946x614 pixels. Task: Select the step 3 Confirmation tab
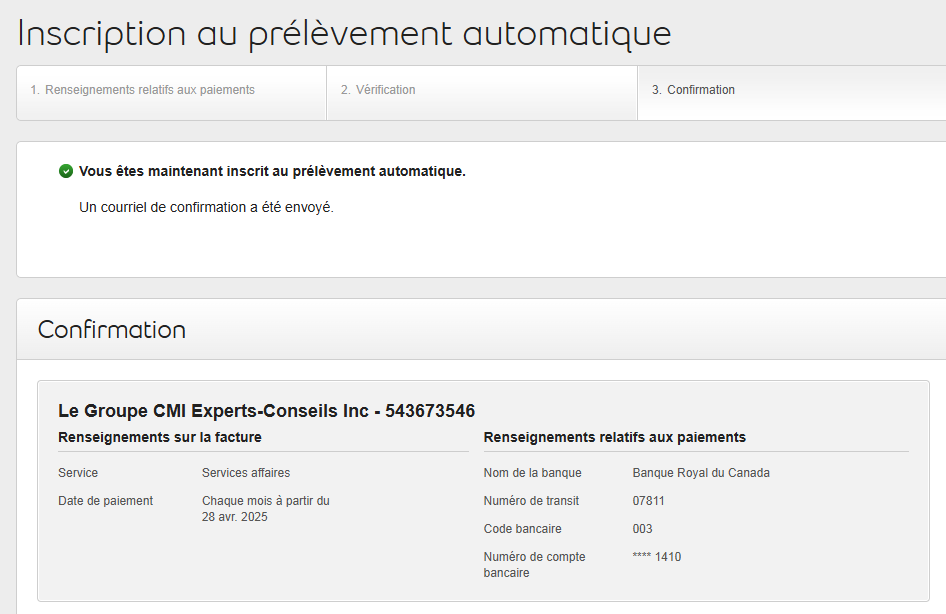click(x=693, y=90)
